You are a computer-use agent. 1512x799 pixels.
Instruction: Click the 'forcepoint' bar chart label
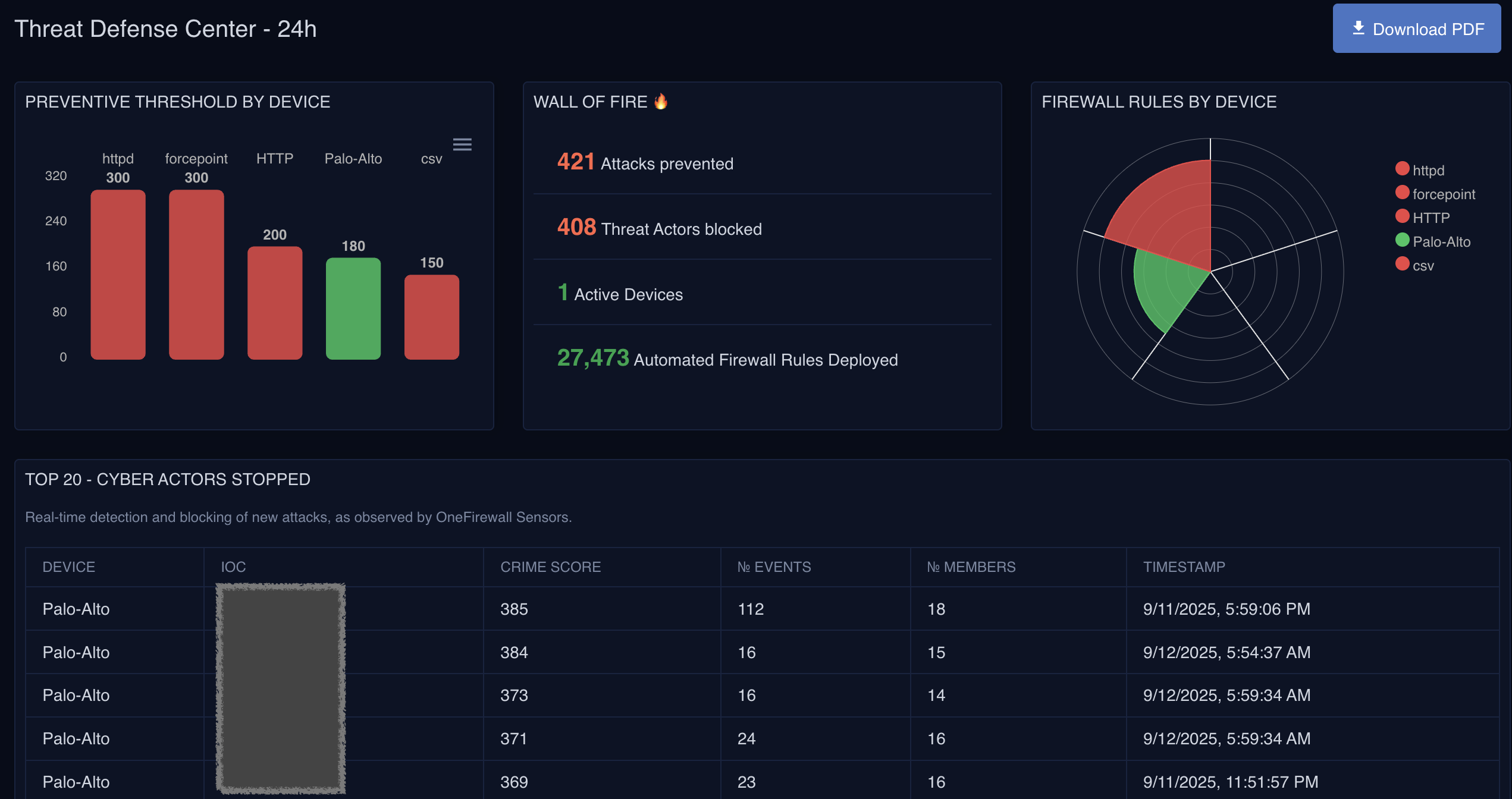196,159
